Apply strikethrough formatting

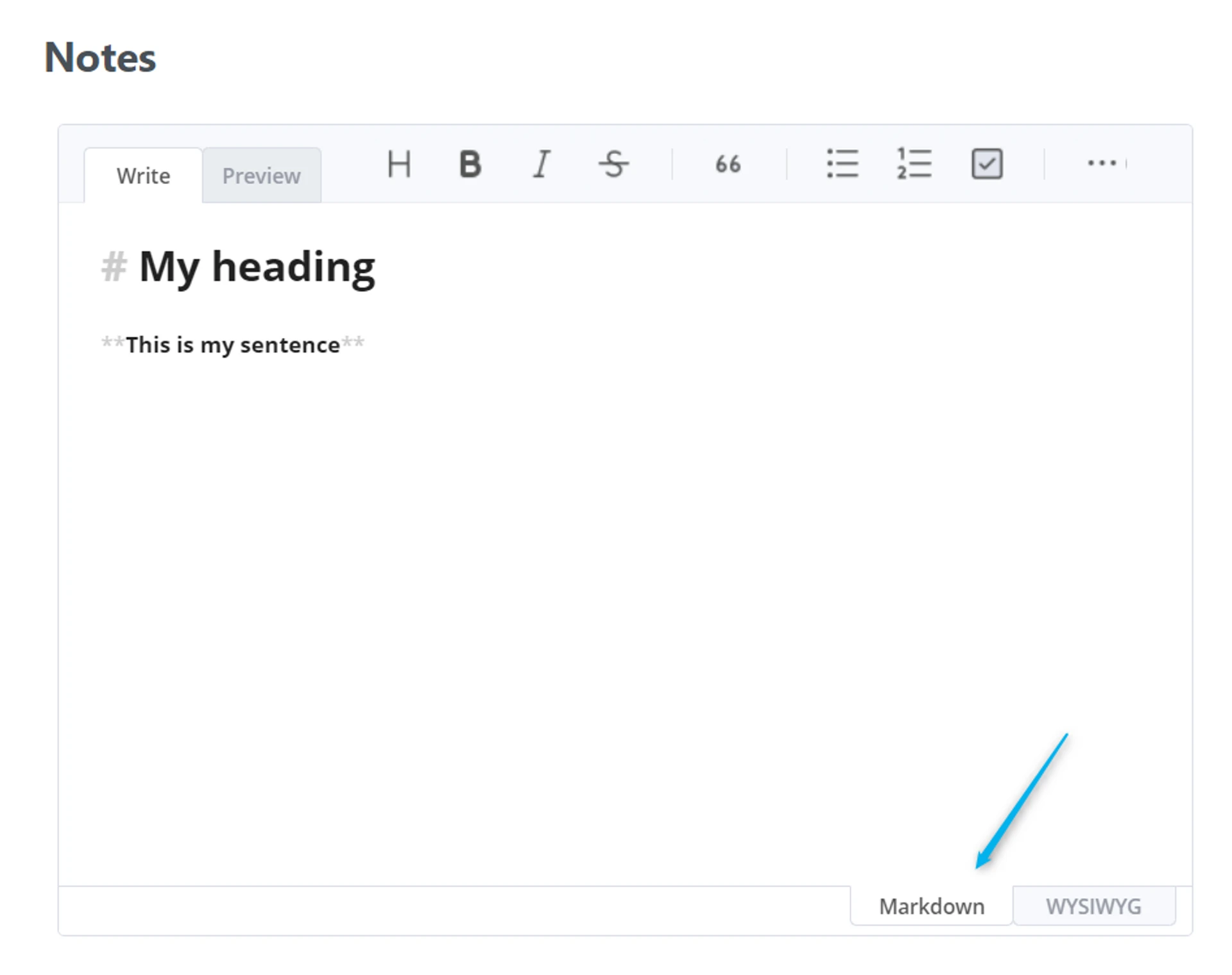[x=613, y=164]
